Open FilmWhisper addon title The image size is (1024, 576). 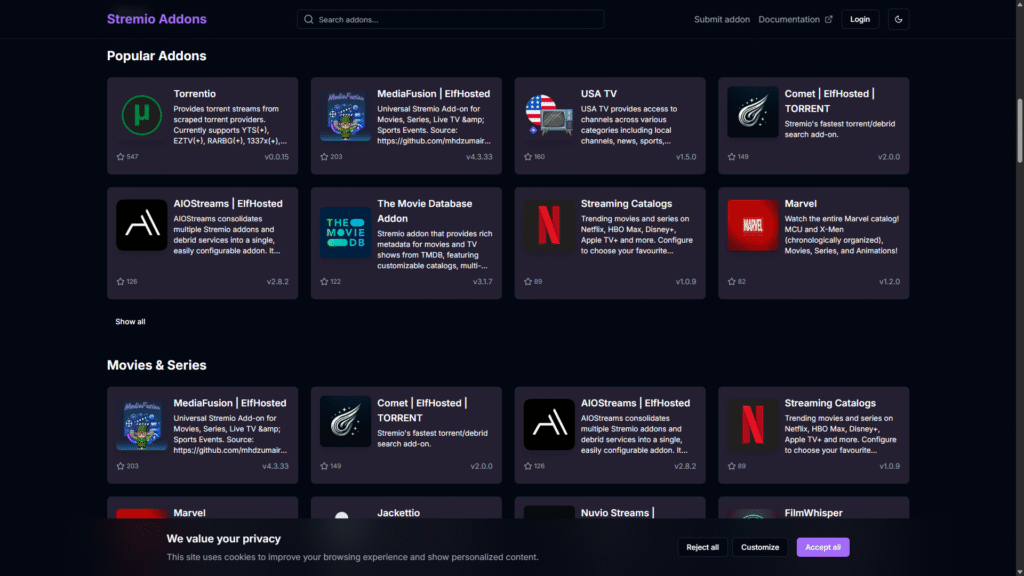[x=814, y=513]
